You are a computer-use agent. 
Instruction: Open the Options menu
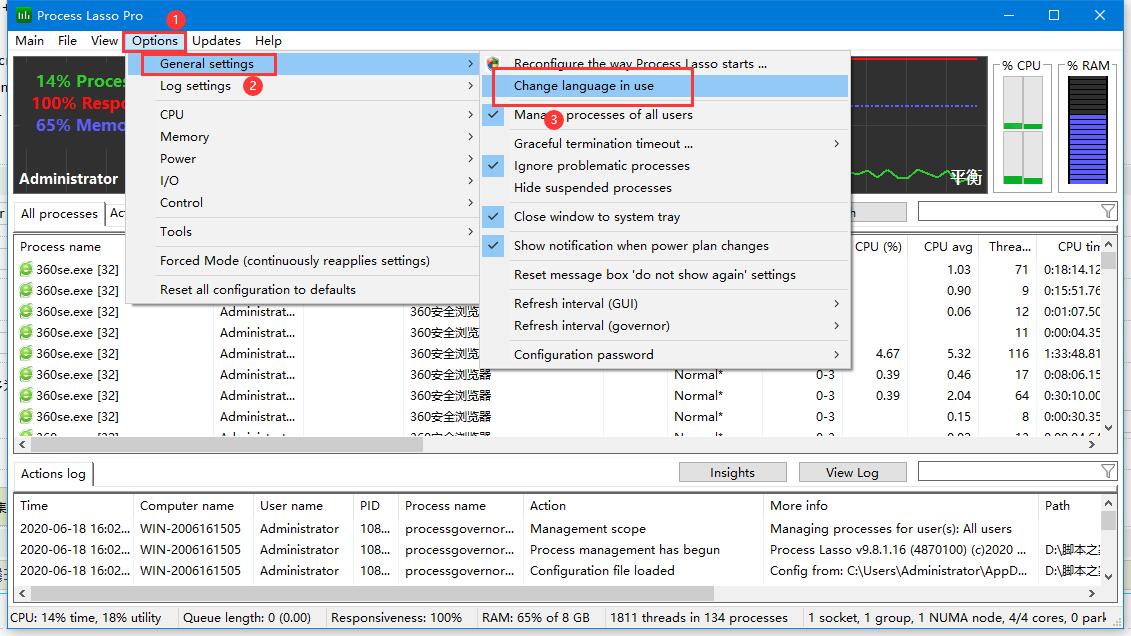154,40
